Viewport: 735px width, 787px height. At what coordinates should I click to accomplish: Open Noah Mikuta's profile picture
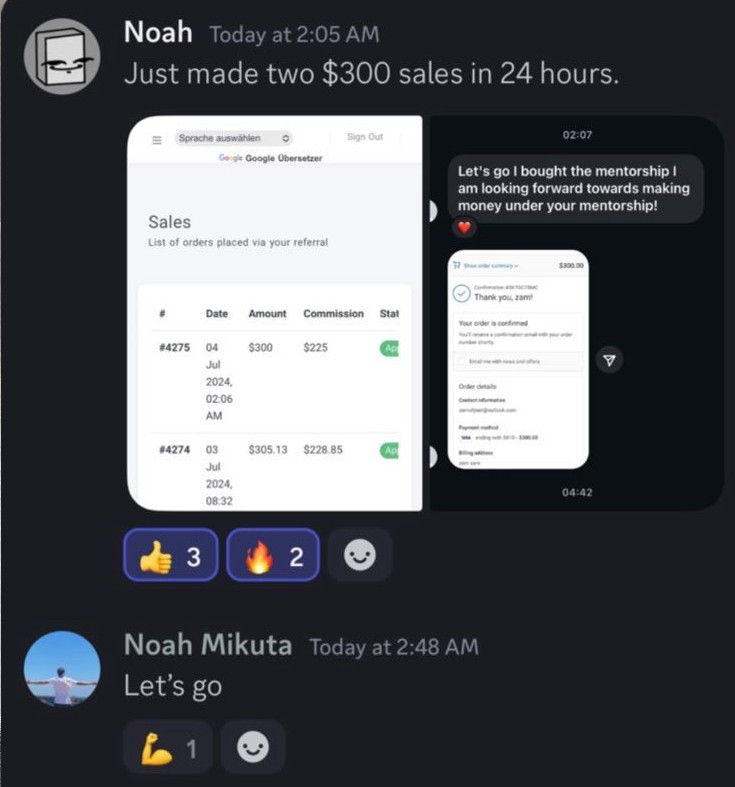click(62, 669)
